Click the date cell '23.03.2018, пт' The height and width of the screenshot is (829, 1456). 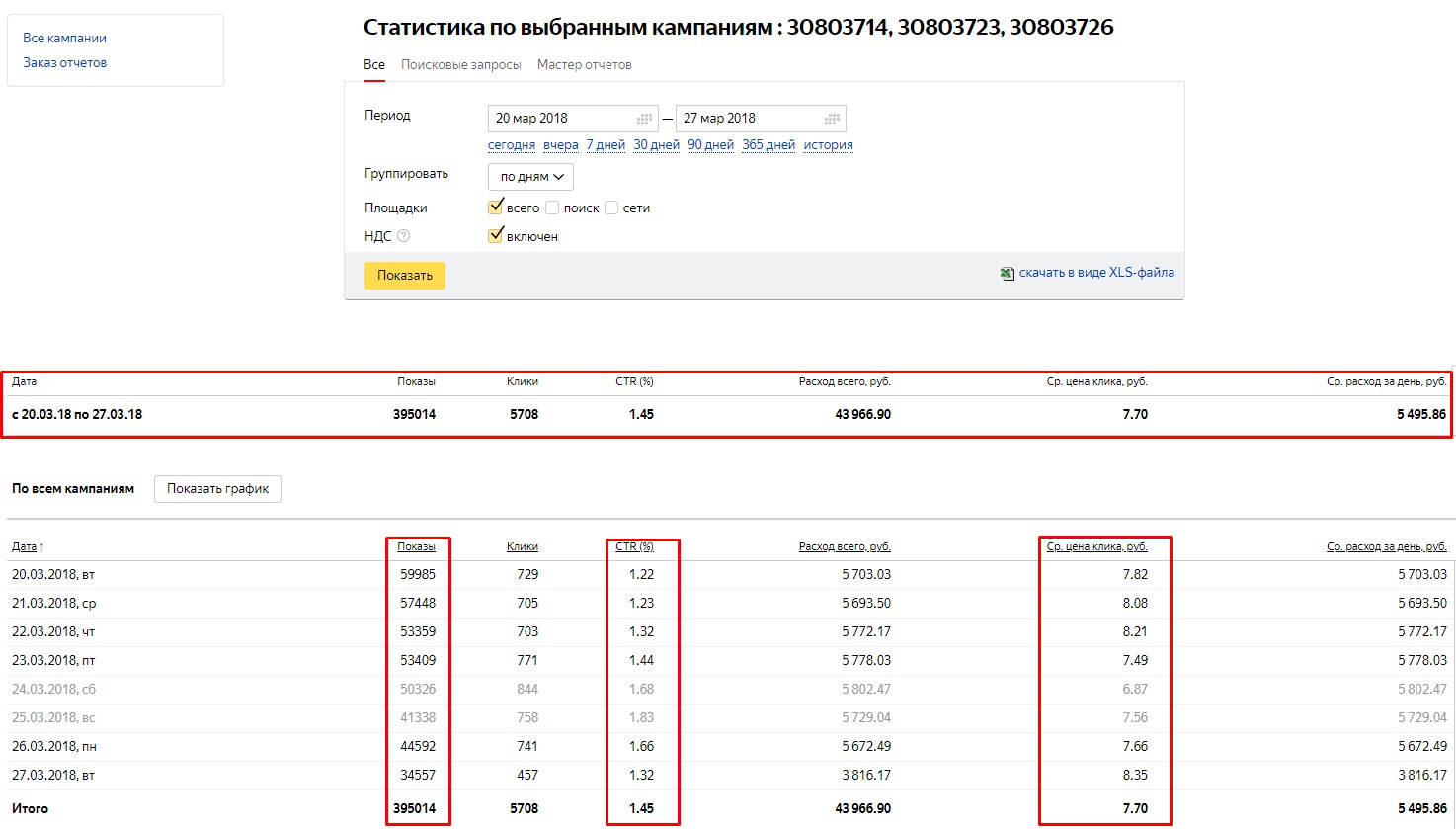pos(53,661)
